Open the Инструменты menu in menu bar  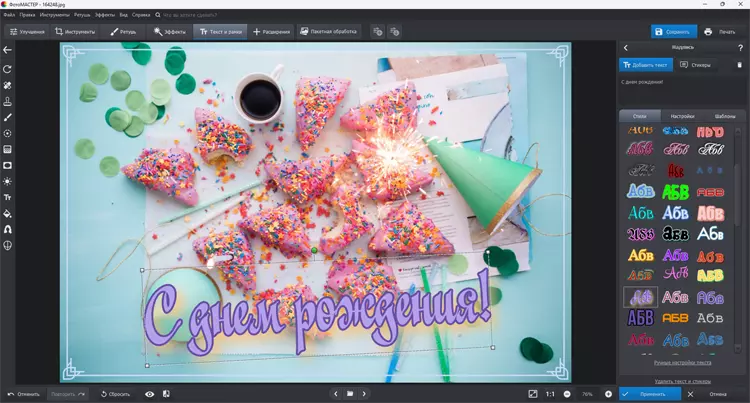55,15
